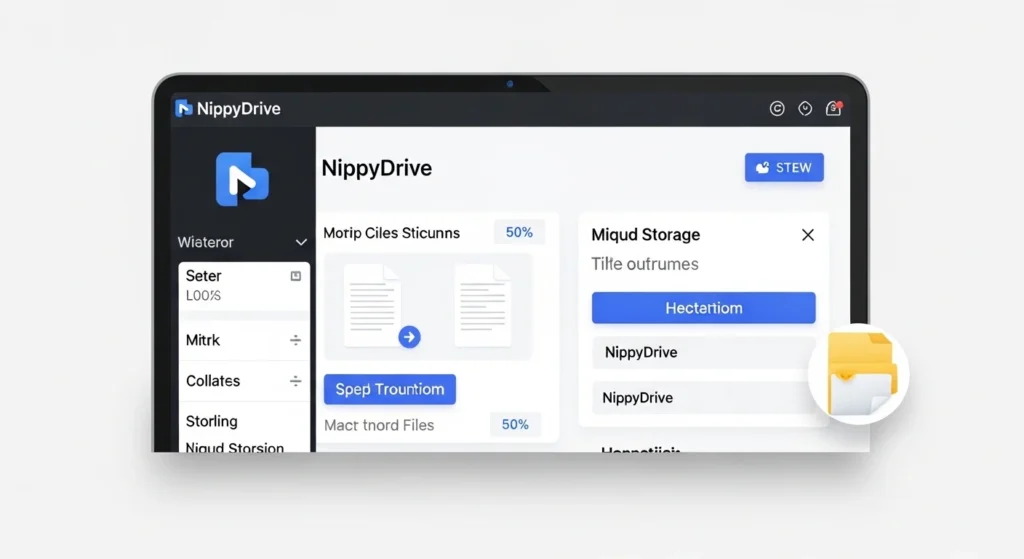Expand the Collates row divider icon
1024x559 pixels.
pyautogui.click(x=295, y=381)
